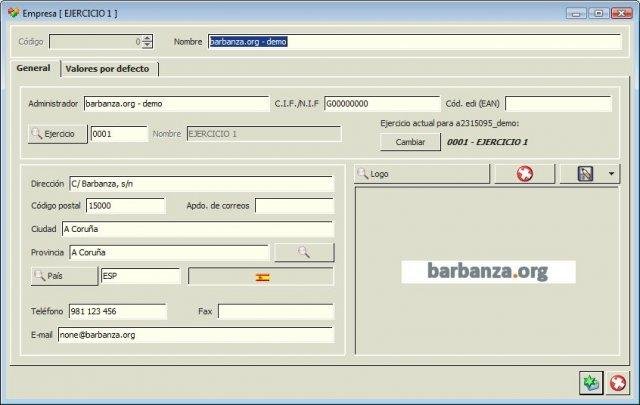Click the Fax input field

coord(276,312)
